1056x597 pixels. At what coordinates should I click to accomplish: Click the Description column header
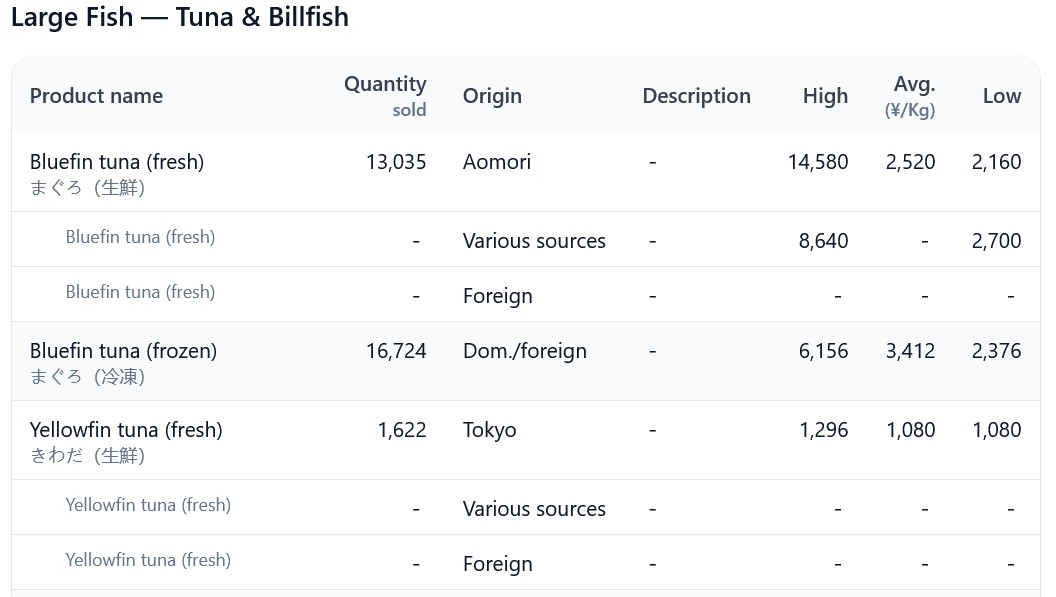pos(696,96)
